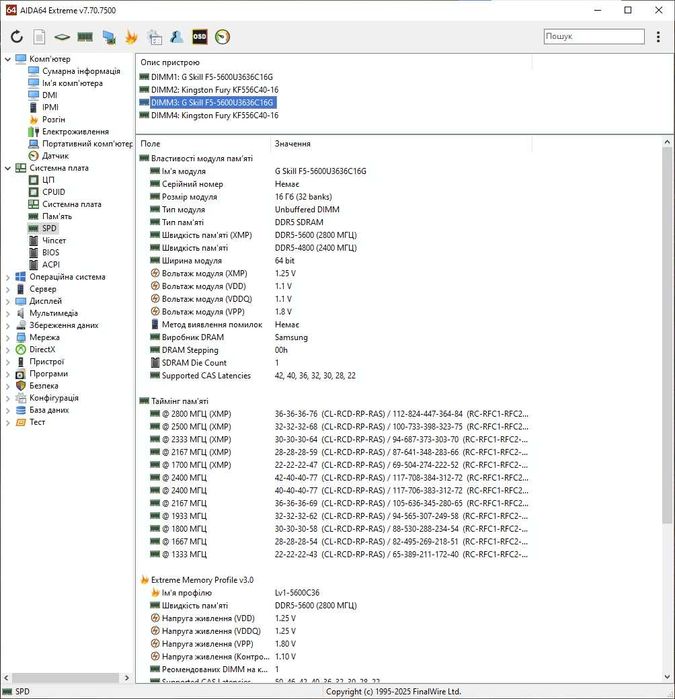Expand the Дисплей tree node

(x=8, y=301)
